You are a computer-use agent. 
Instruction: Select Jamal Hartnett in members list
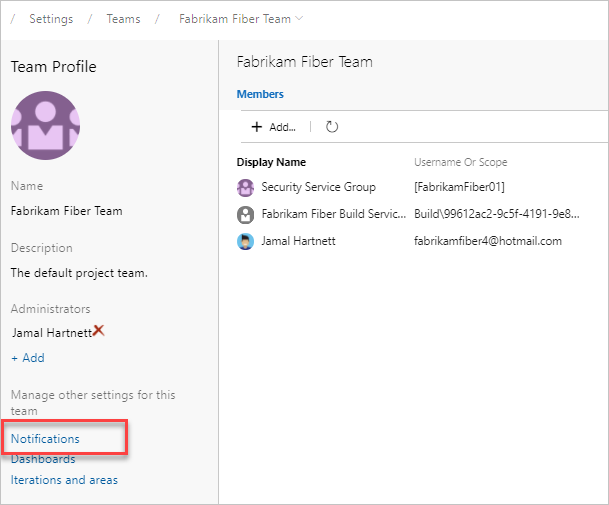pyautogui.click(x=298, y=241)
